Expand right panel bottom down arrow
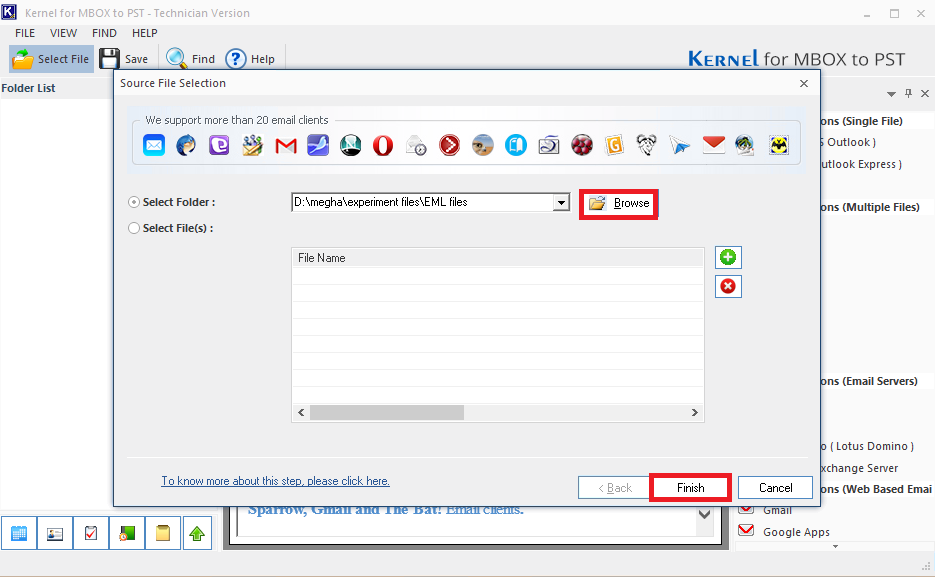Screen dimensions: 935x577 pyautogui.click(x=835, y=546)
